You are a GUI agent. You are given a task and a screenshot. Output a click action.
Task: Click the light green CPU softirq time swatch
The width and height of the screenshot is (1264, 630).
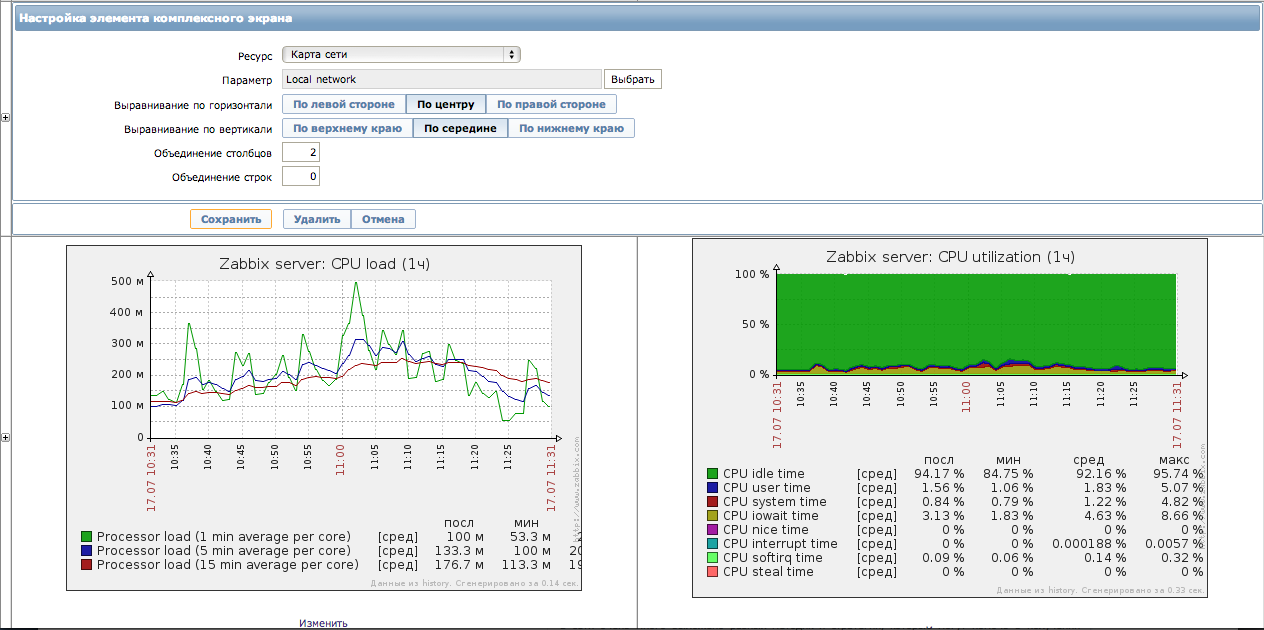tap(712, 558)
